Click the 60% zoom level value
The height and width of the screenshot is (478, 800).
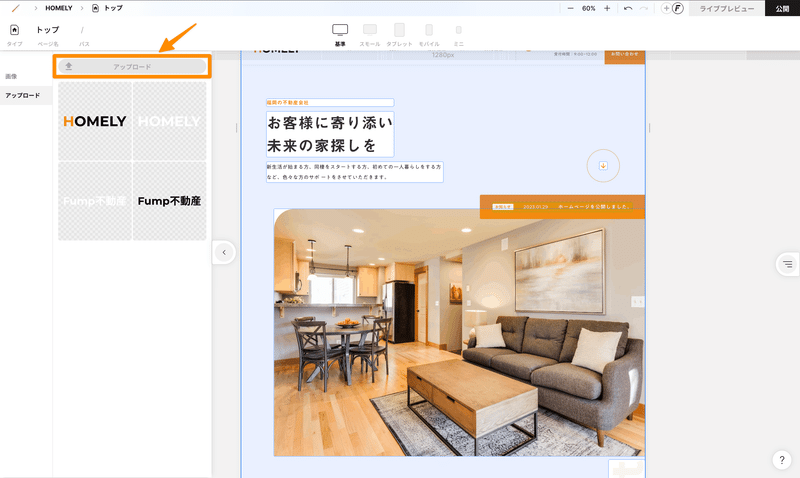pyautogui.click(x=588, y=8)
